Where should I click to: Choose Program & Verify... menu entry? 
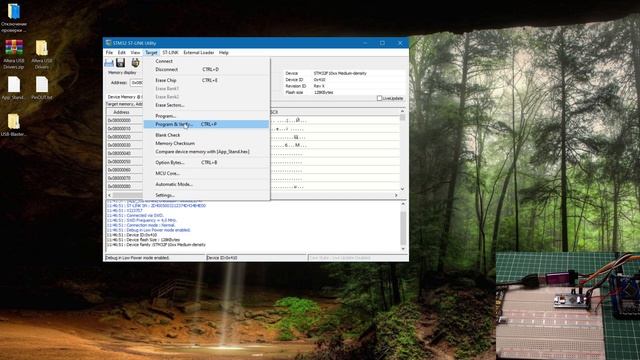pos(206,124)
